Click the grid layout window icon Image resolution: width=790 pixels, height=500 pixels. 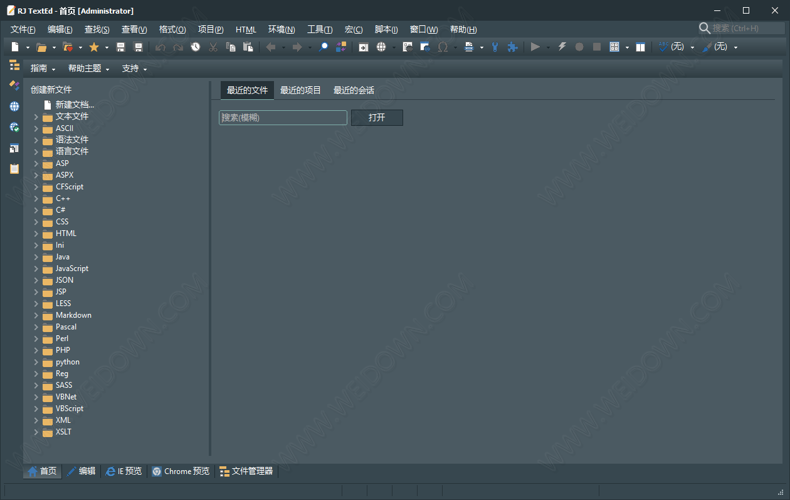point(614,47)
